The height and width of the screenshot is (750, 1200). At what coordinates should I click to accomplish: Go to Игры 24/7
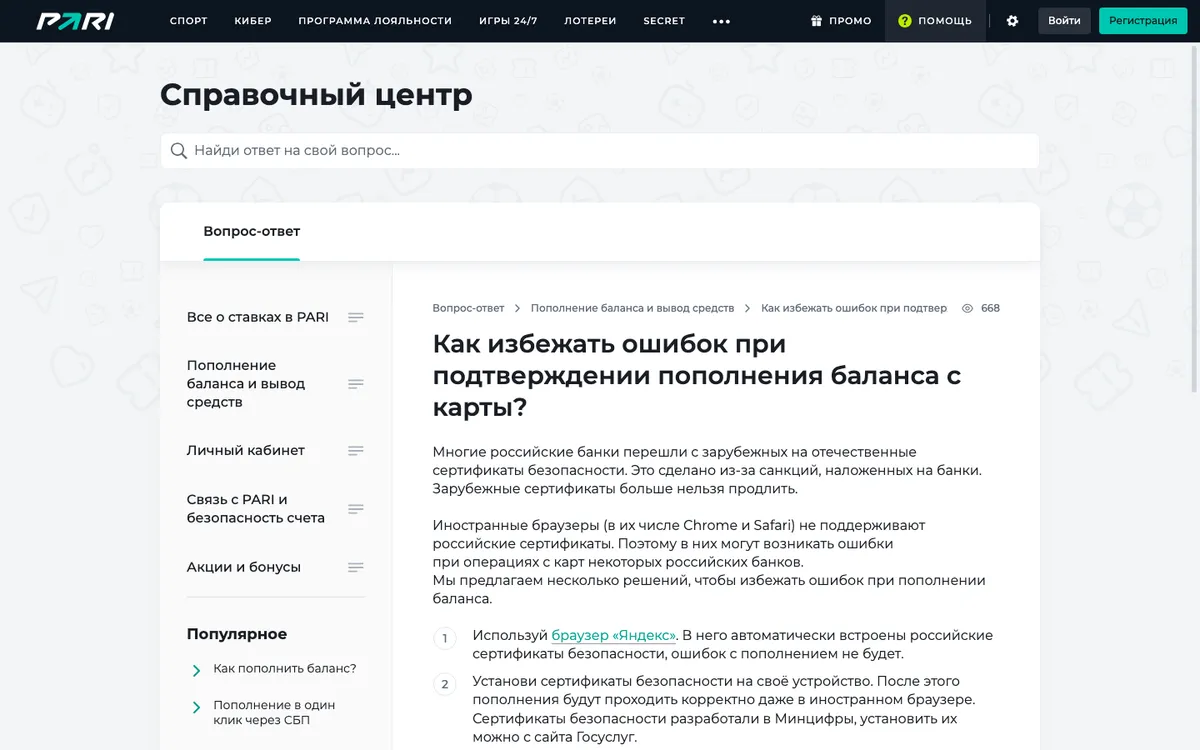508,21
